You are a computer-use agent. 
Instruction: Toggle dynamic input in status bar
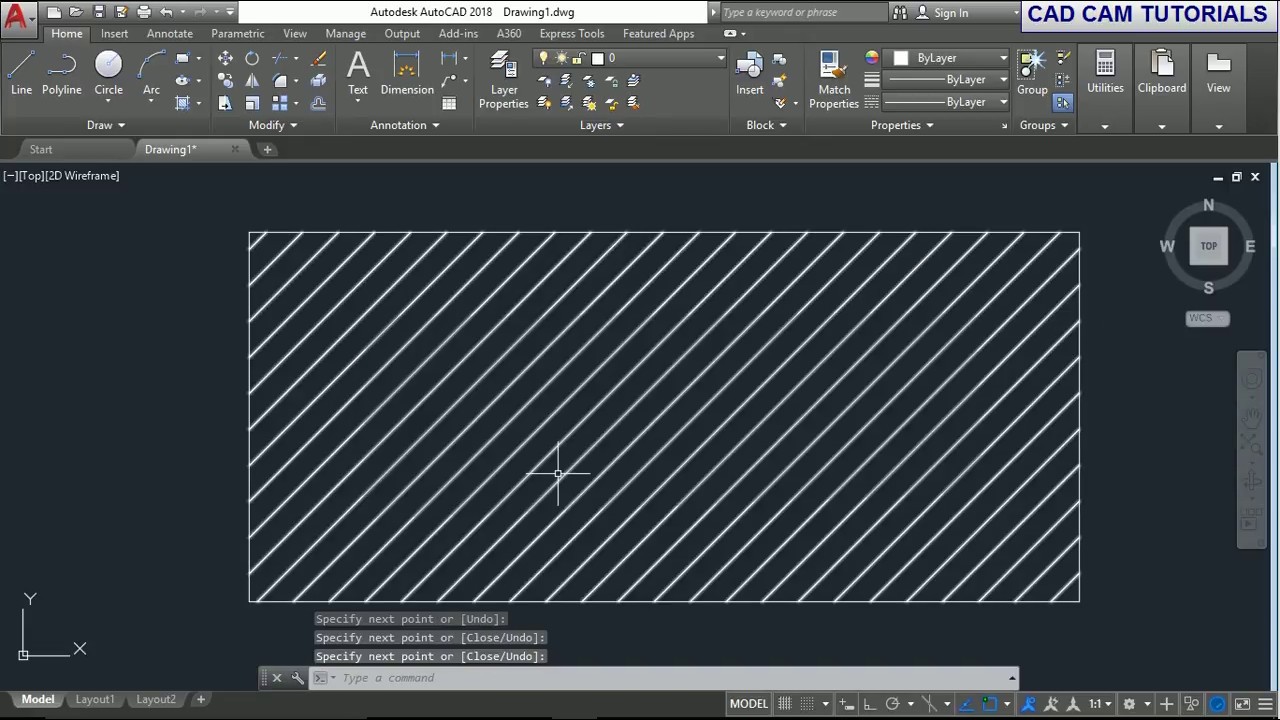tap(847, 704)
